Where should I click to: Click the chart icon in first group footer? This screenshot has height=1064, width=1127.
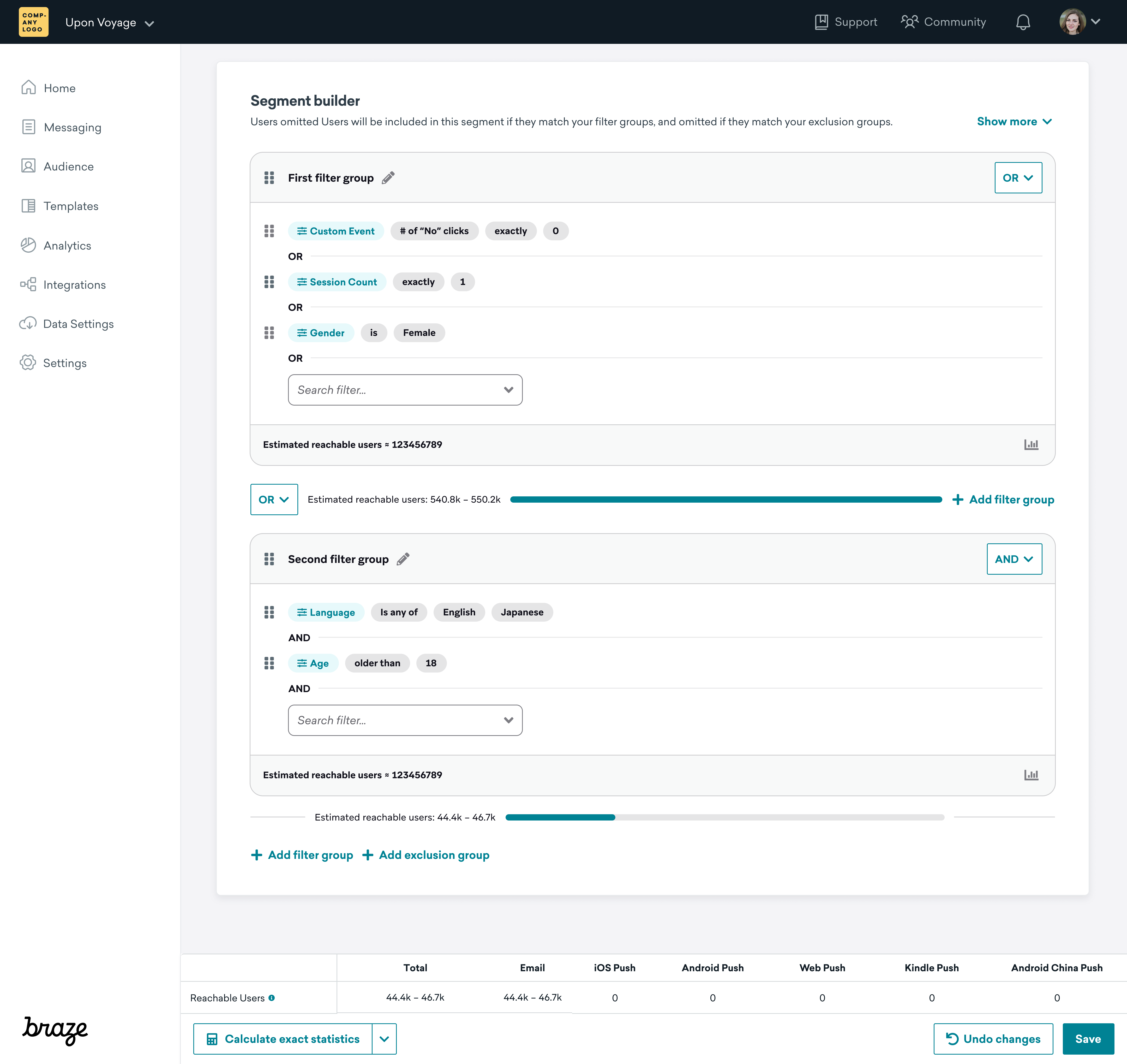pos(1031,445)
